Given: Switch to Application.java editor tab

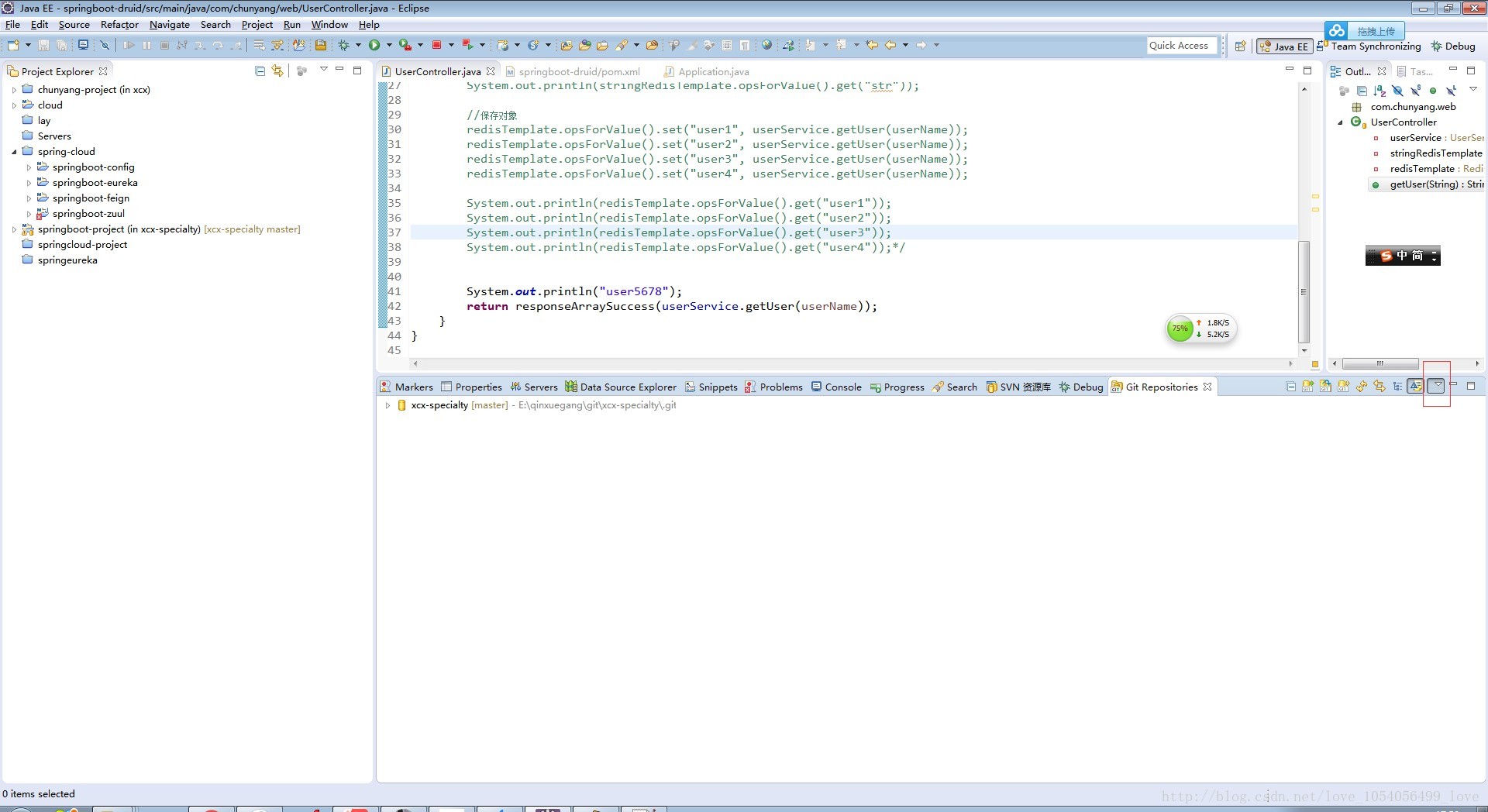Looking at the screenshot, I should [707, 71].
